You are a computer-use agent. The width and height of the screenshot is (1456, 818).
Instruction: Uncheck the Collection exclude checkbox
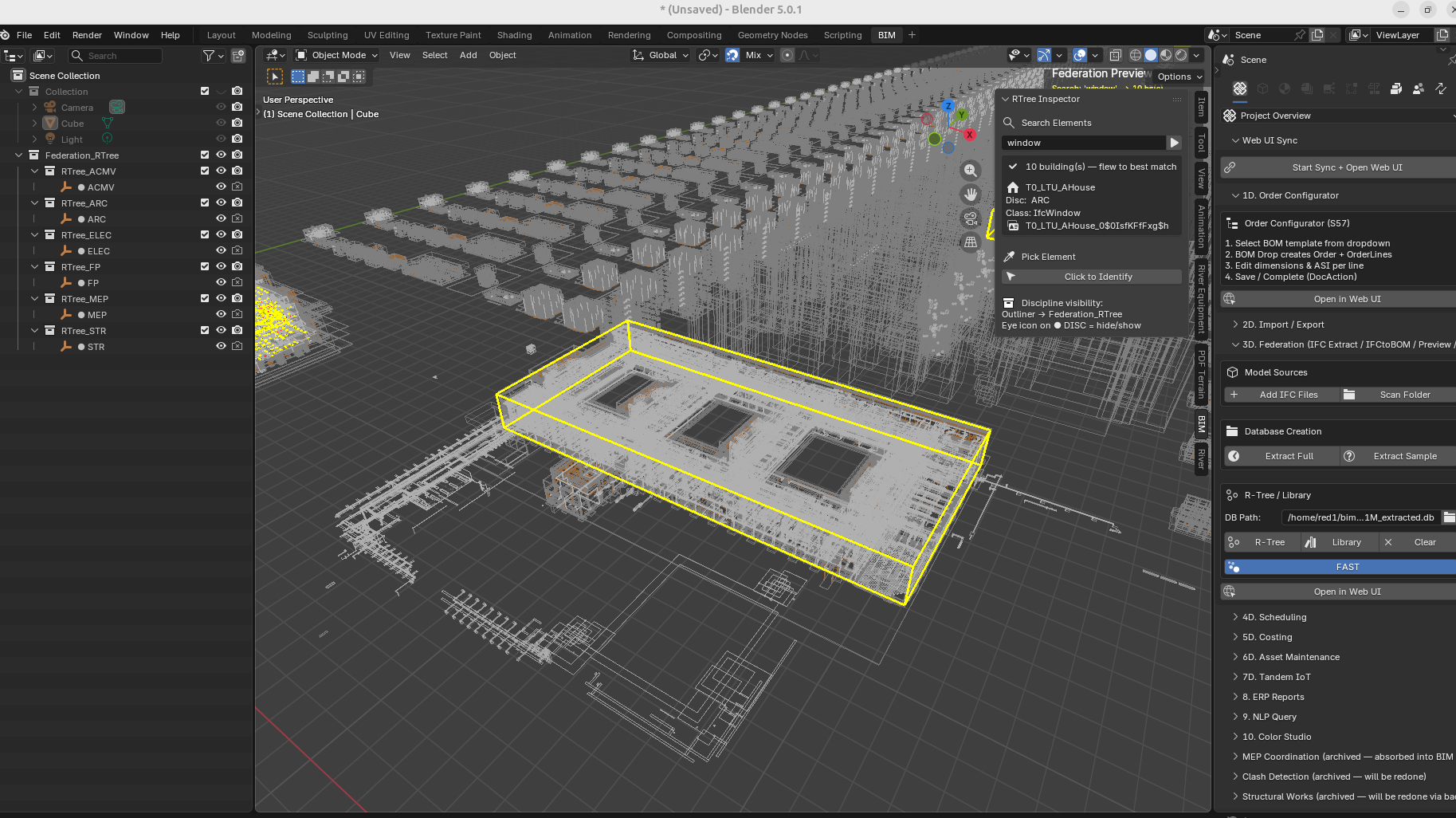(205, 91)
